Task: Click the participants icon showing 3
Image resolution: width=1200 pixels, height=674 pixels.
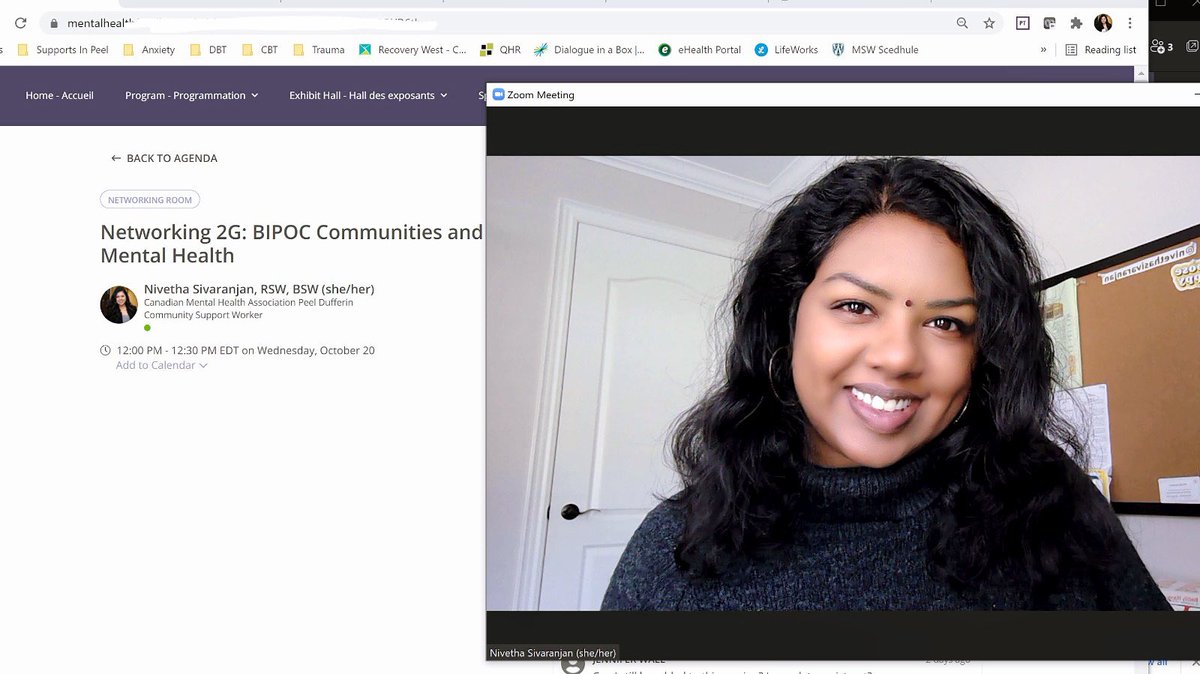Action: pyautogui.click(x=1162, y=46)
